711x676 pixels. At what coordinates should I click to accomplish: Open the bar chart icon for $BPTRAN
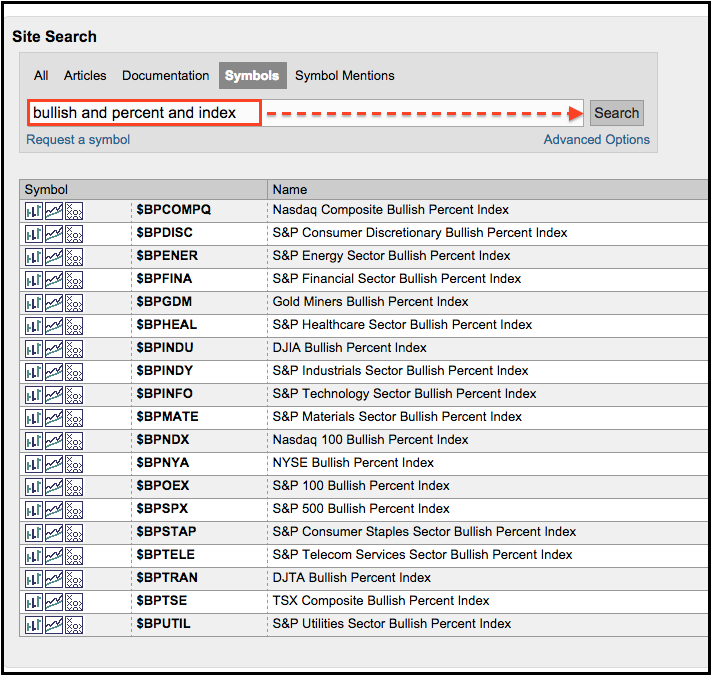pos(33,578)
